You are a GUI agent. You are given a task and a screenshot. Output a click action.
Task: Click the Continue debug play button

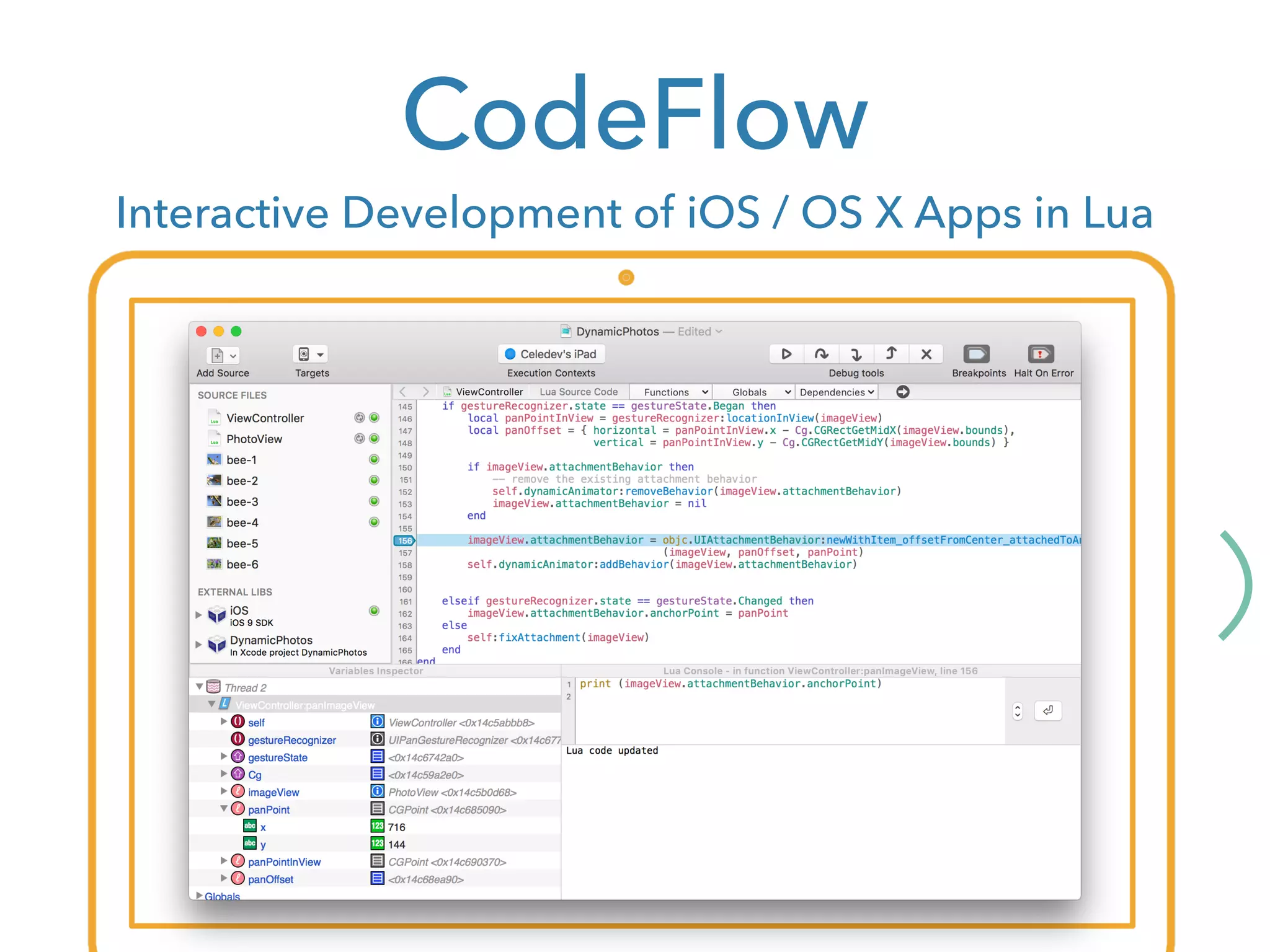(x=786, y=354)
